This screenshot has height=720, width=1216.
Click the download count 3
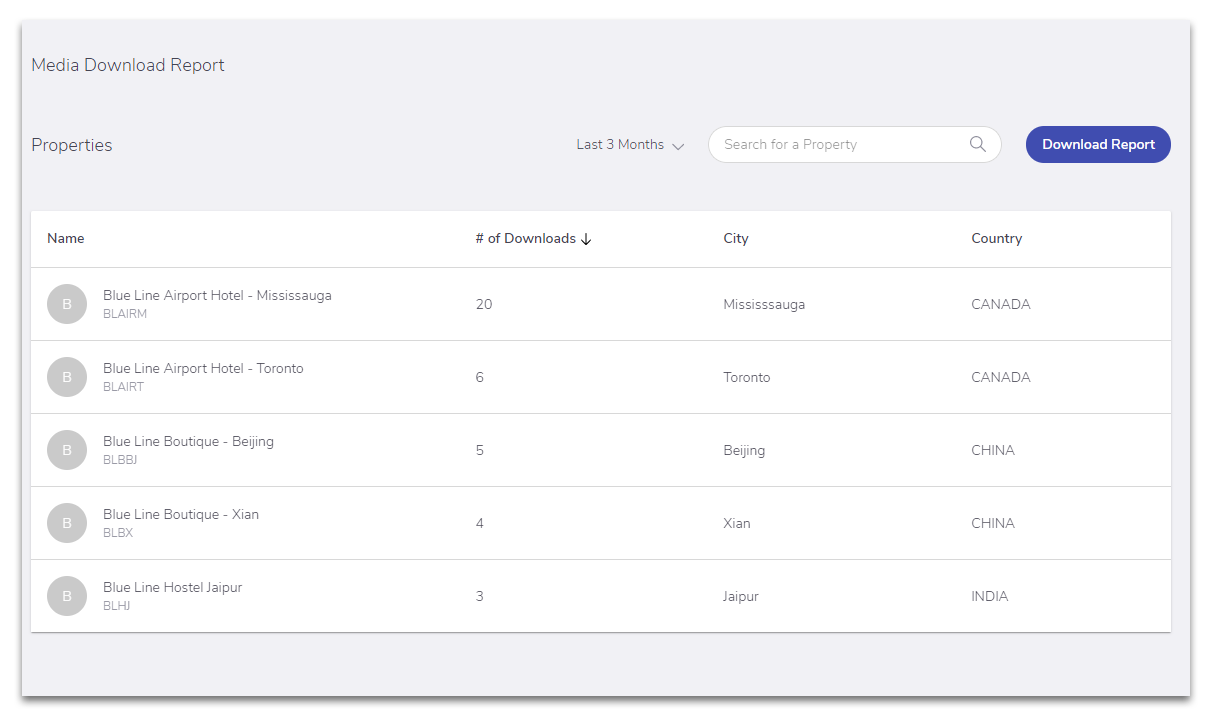tap(480, 596)
